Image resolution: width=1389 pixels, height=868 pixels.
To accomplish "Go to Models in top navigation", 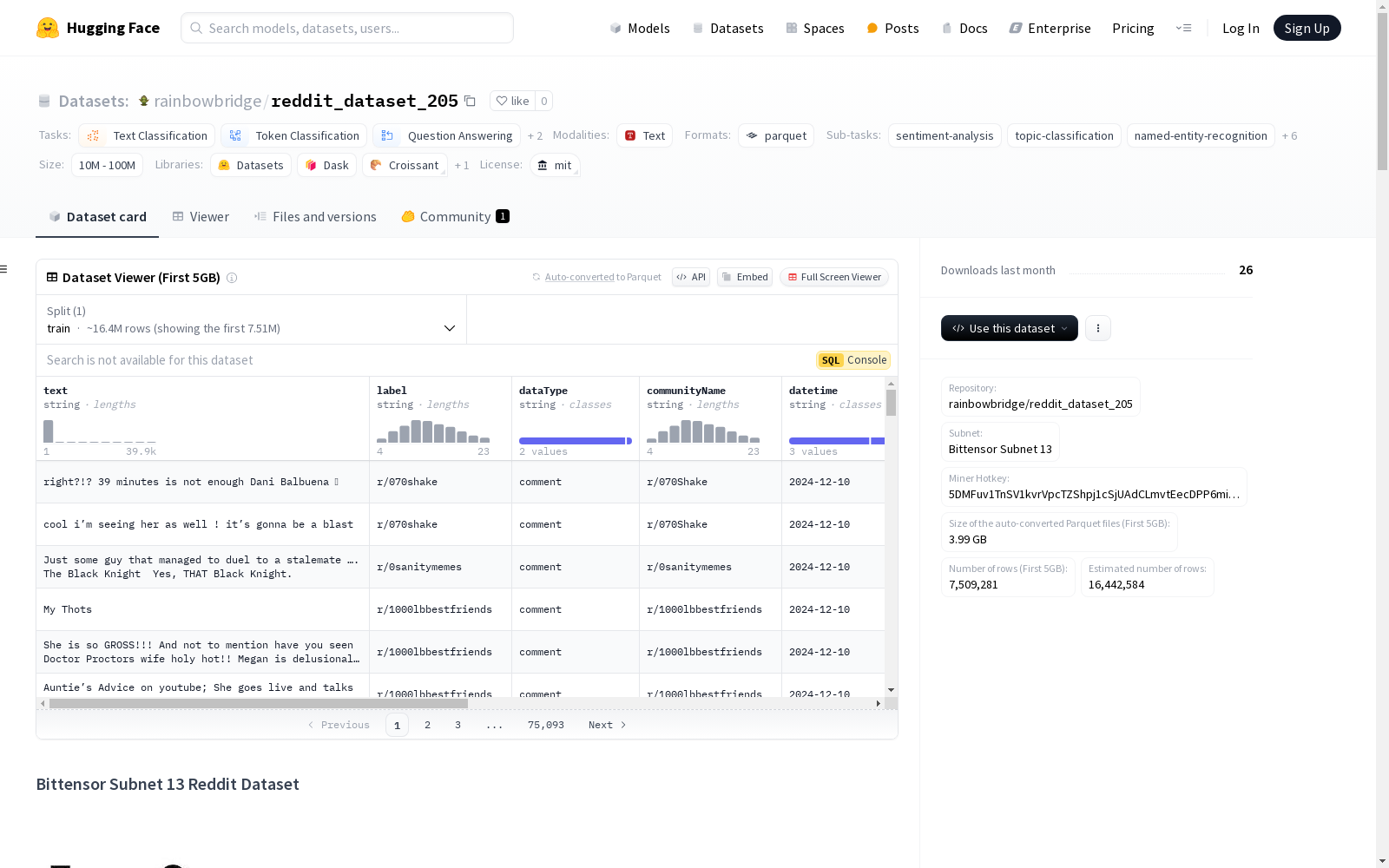I will [640, 28].
